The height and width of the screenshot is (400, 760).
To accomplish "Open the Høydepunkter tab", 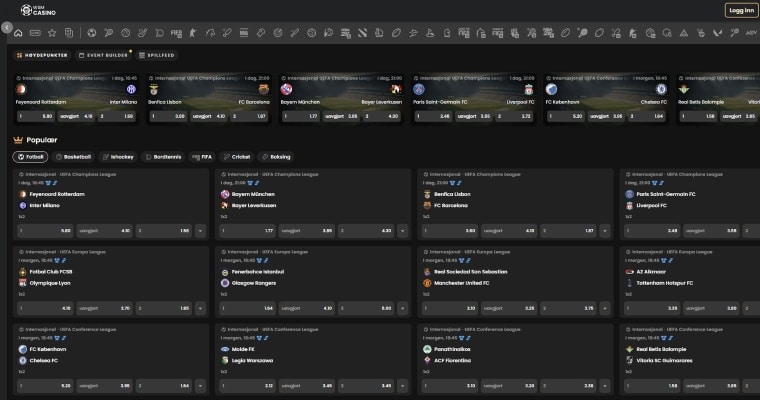I will [x=42, y=55].
